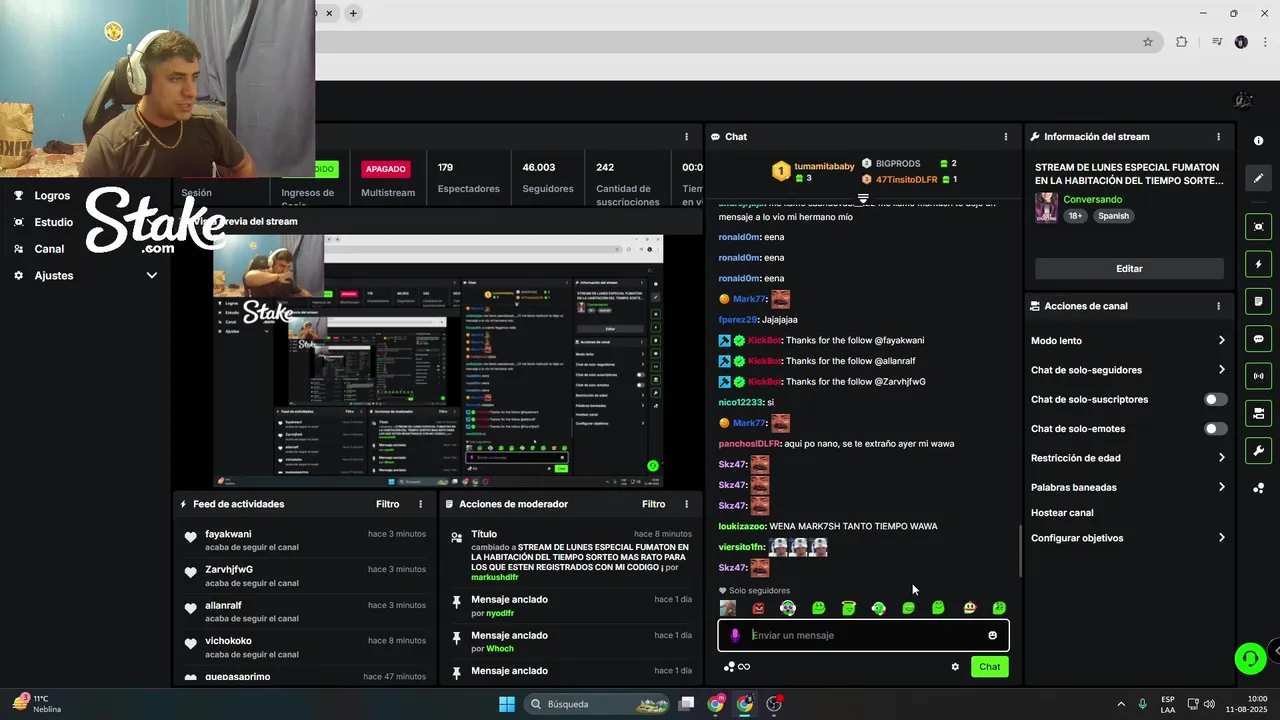Screen dimensions: 1280x720
Task: Expand Ajustes menu chevron in left nav
Action: point(152,275)
